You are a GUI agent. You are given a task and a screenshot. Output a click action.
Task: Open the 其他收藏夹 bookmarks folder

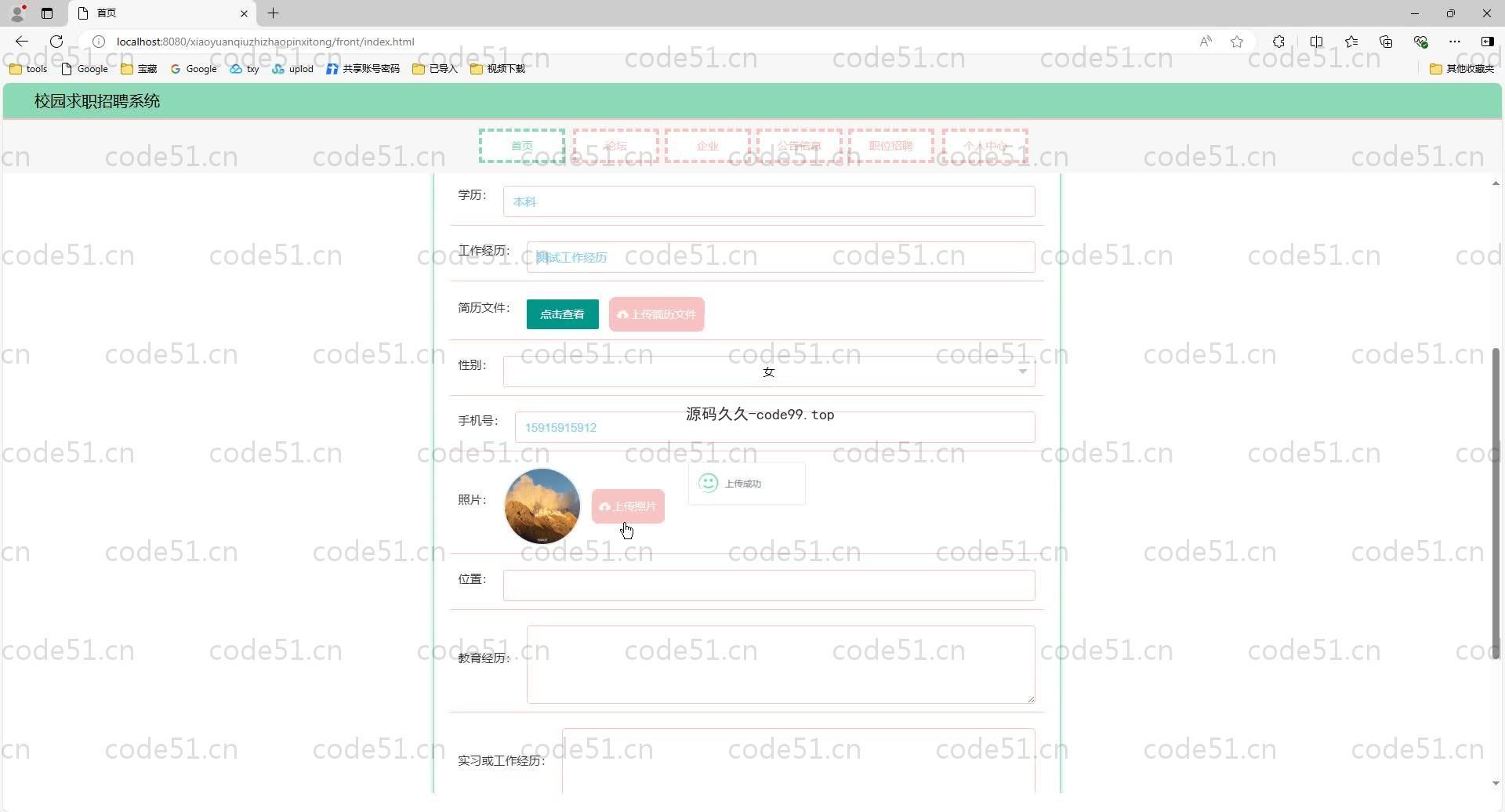[1462, 69]
